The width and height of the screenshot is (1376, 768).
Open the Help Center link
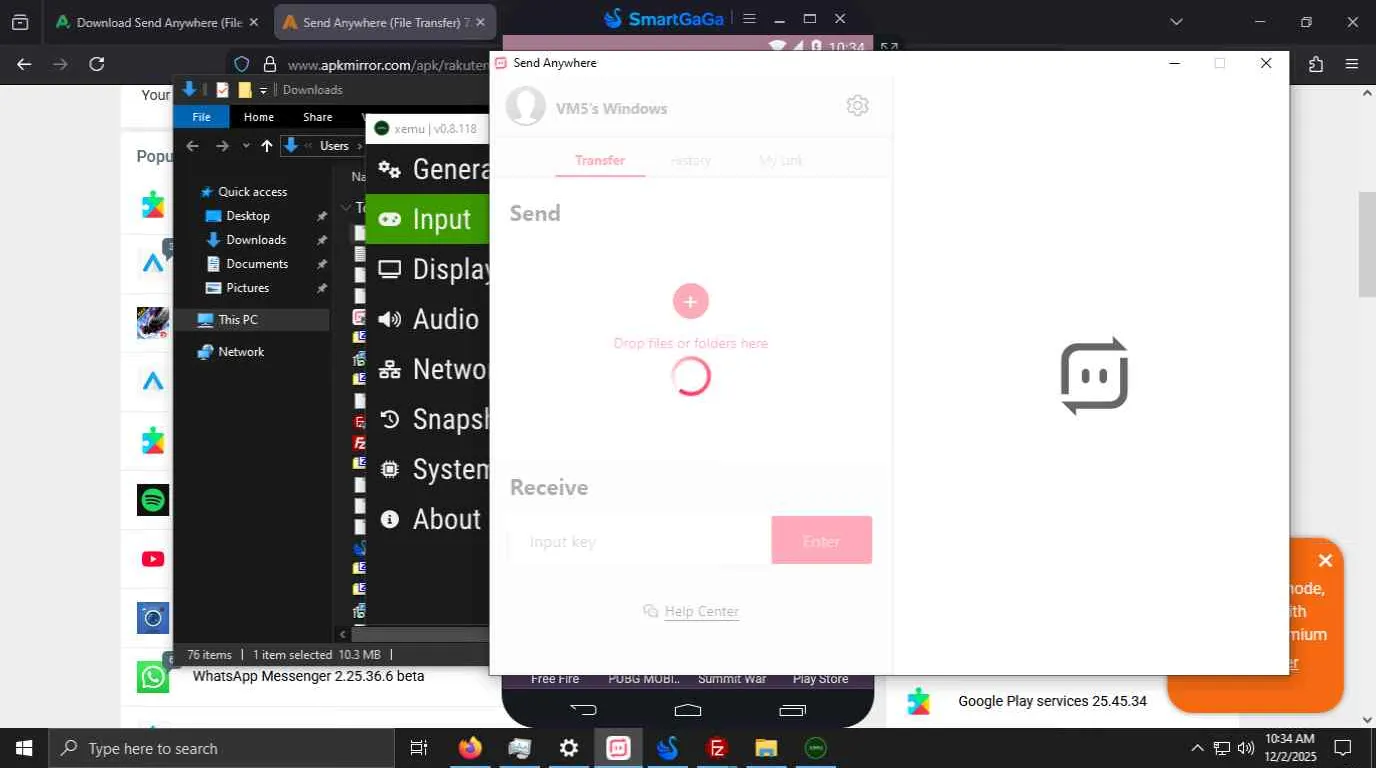pos(702,611)
